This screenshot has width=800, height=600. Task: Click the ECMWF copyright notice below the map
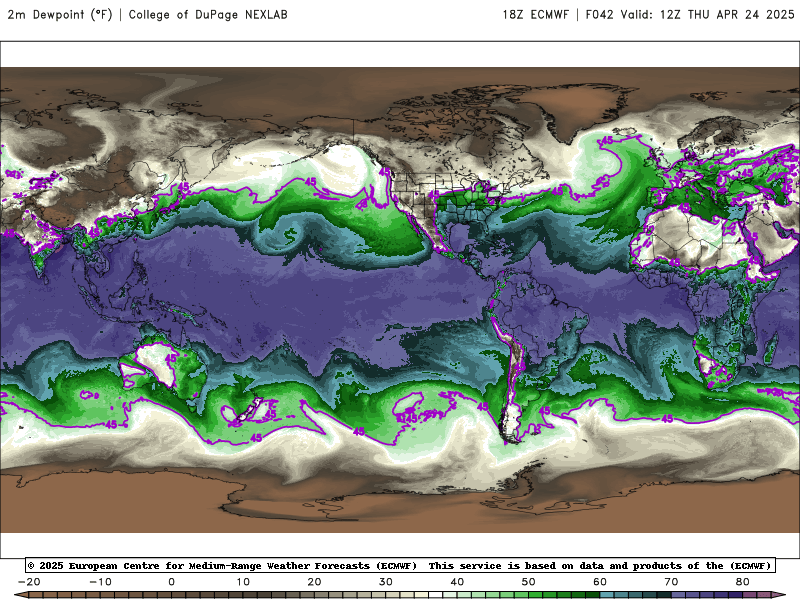tap(400, 565)
